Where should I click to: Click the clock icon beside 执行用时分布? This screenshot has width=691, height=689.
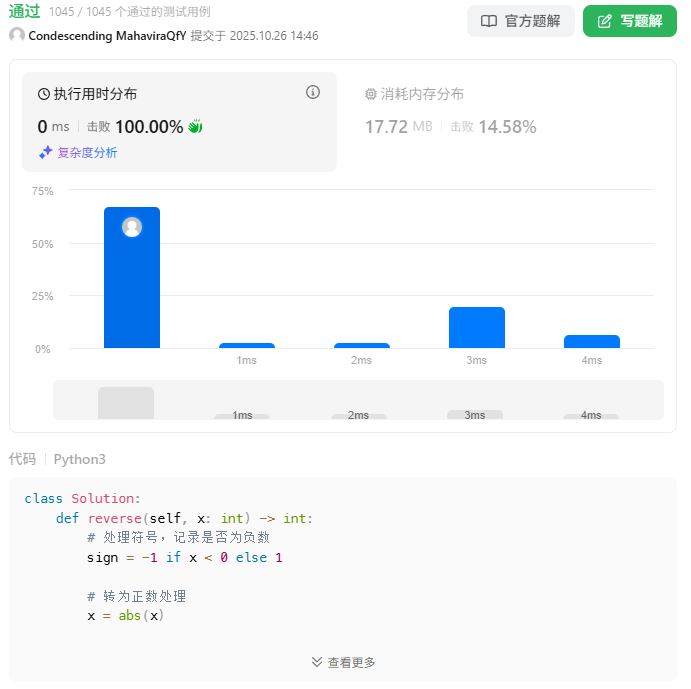point(44,94)
